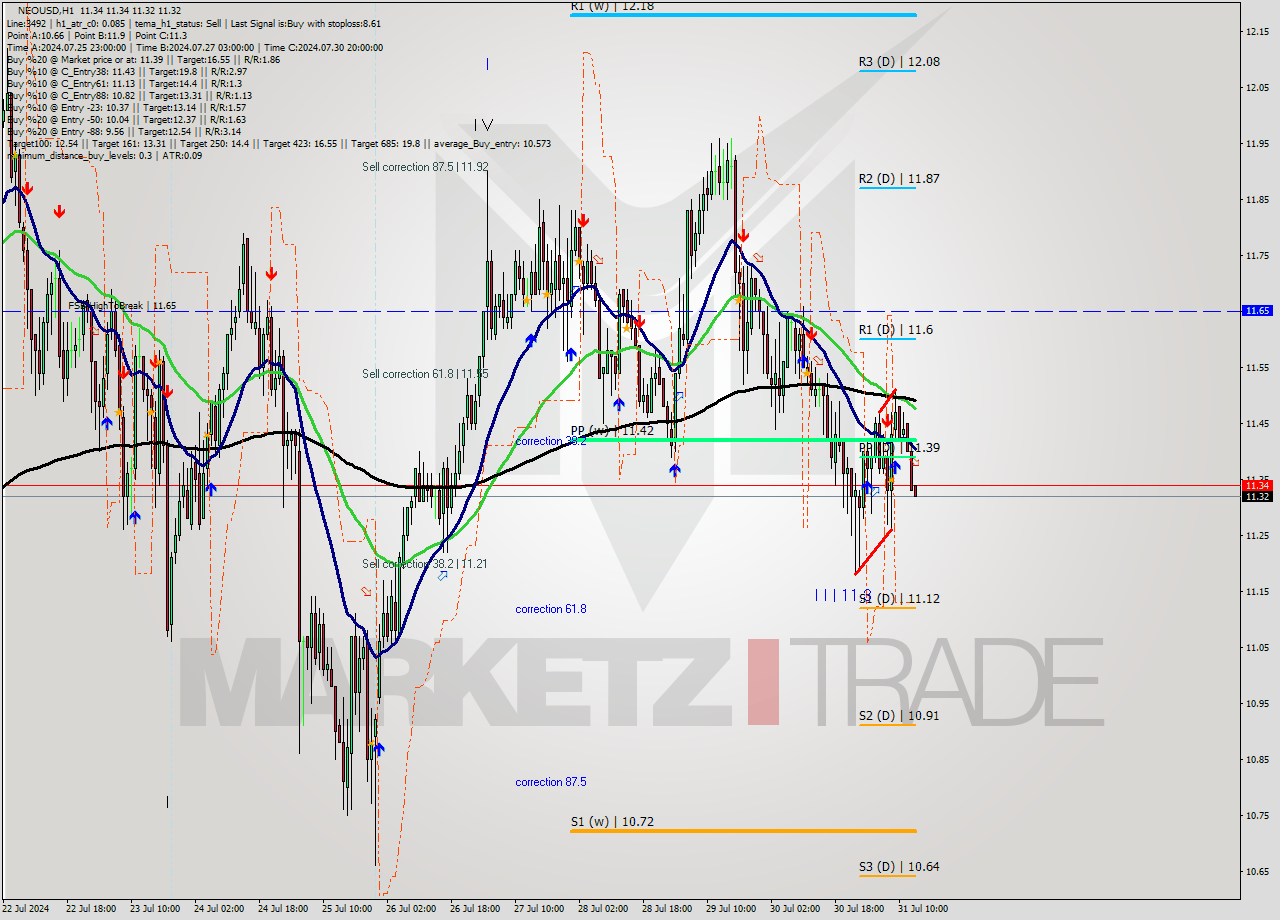Click the 11.32 current price tag
Viewport: 1280px width, 920px height.
click(x=1257, y=496)
